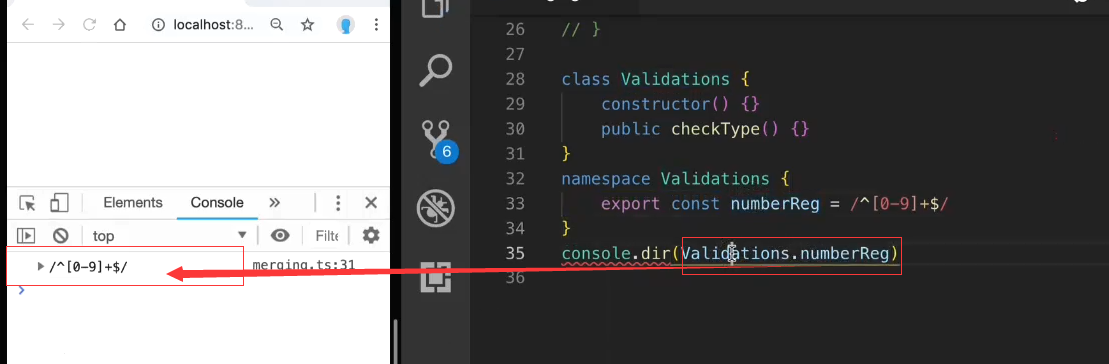The height and width of the screenshot is (364, 1109).
Task: Open the Chrome profile avatar
Action: 346,25
